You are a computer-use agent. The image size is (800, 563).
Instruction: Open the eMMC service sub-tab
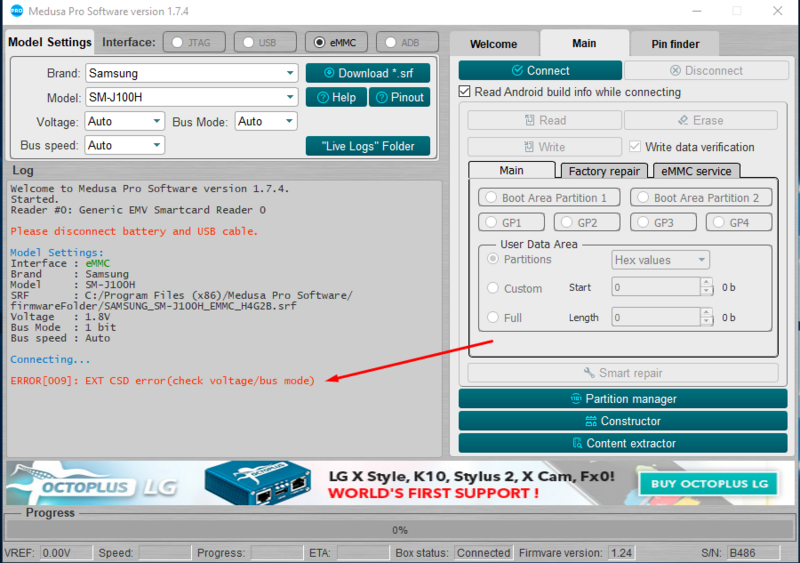696,171
